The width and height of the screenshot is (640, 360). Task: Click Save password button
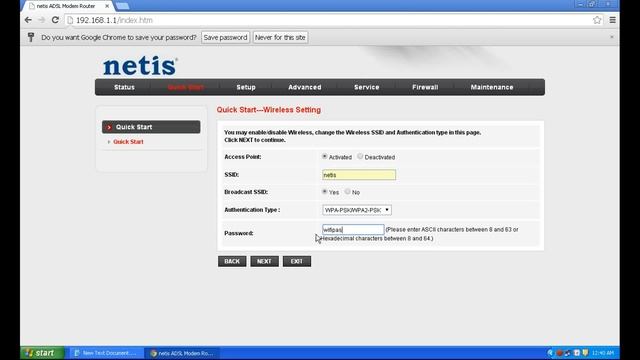click(225, 38)
